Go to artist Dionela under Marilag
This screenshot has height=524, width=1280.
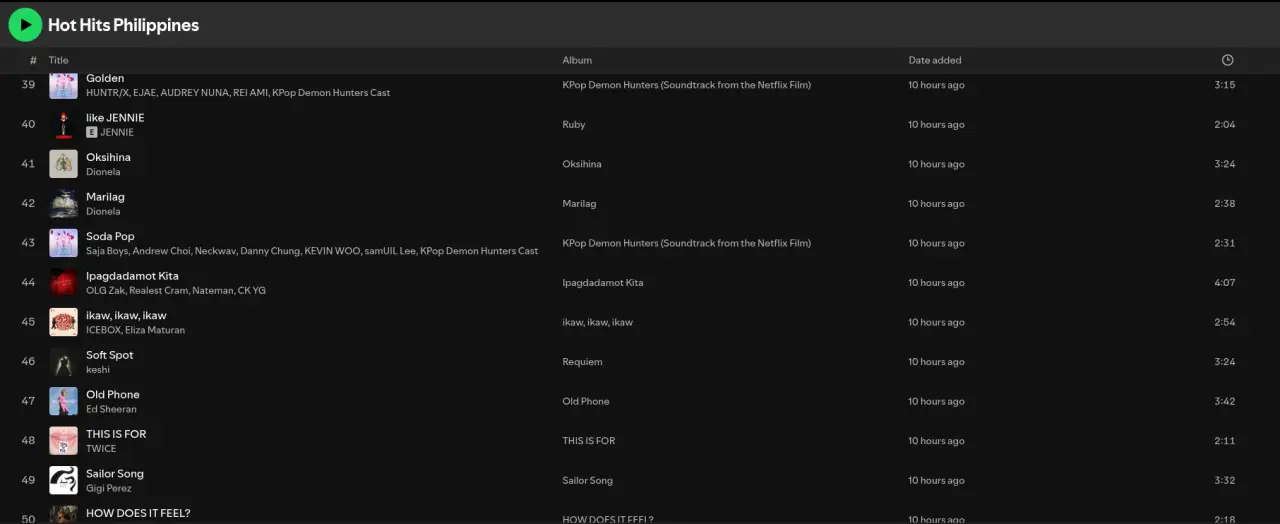click(x=103, y=211)
